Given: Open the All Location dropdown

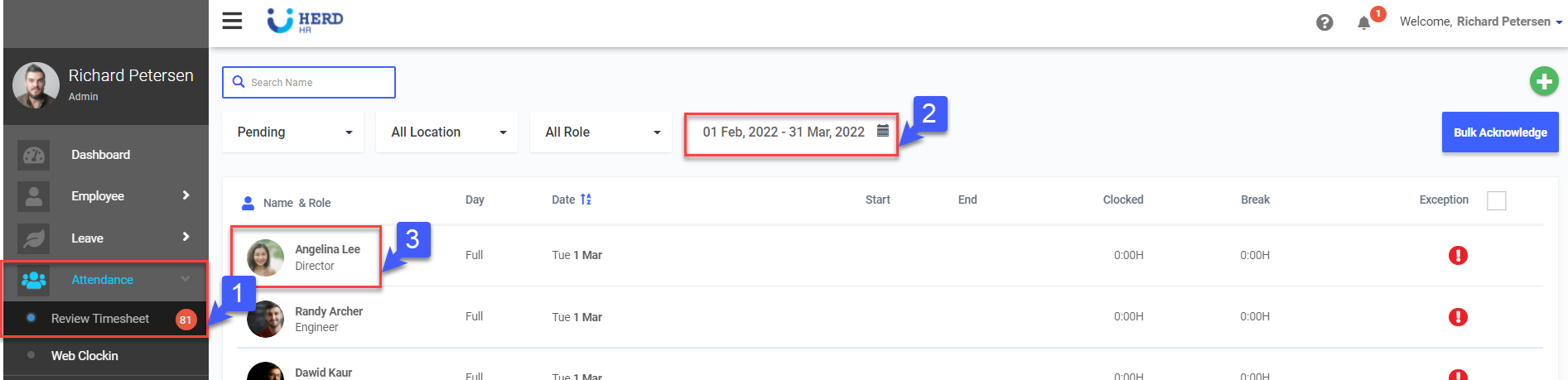Looking at the screenshot, I should point(446,132).
